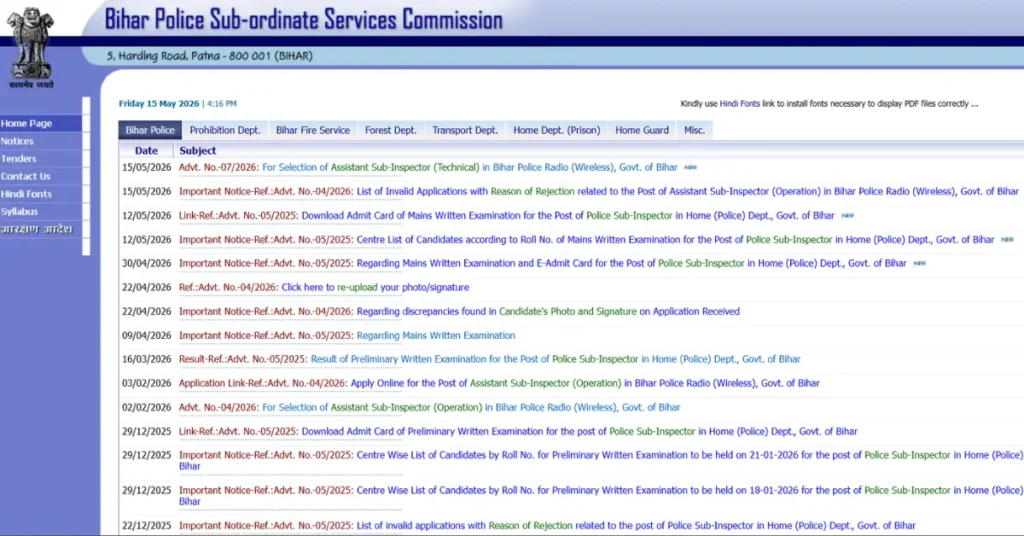Click the NEW badge on Advt. No.-07/2026 row
The image size is (1024, 536).
coord(690,167)
